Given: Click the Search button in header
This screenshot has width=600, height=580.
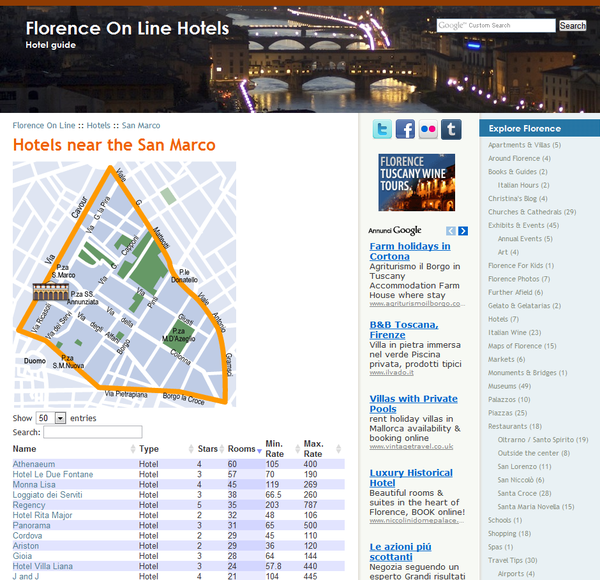Looking at the screenshot, I should tap(572, 26).
